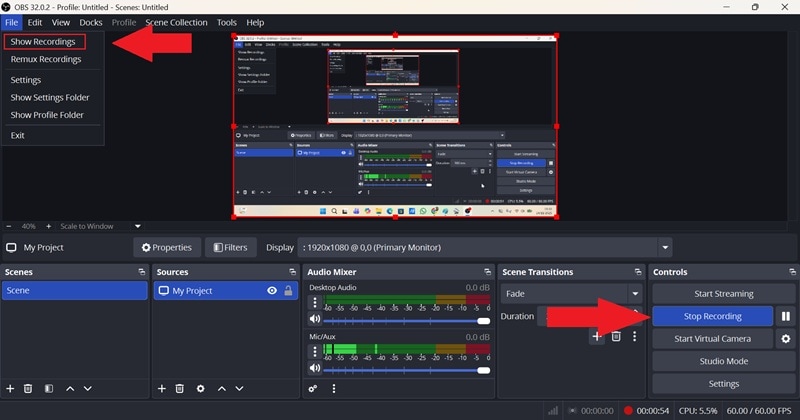Mute Desktop Audio speaker icon
The image size is (800, 420).
[315, 319]
